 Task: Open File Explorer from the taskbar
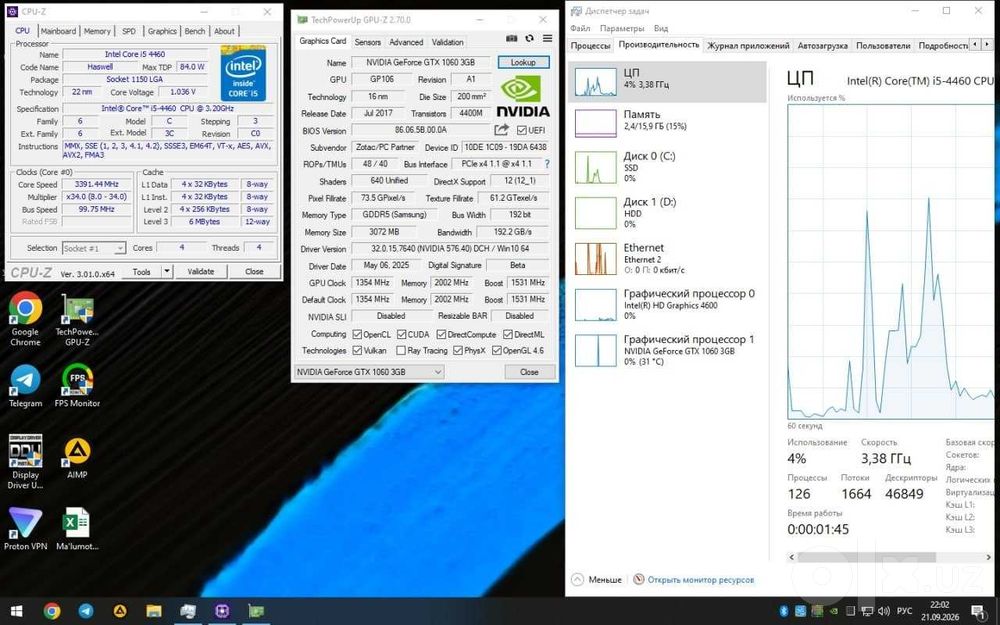[x=154, y=611]
